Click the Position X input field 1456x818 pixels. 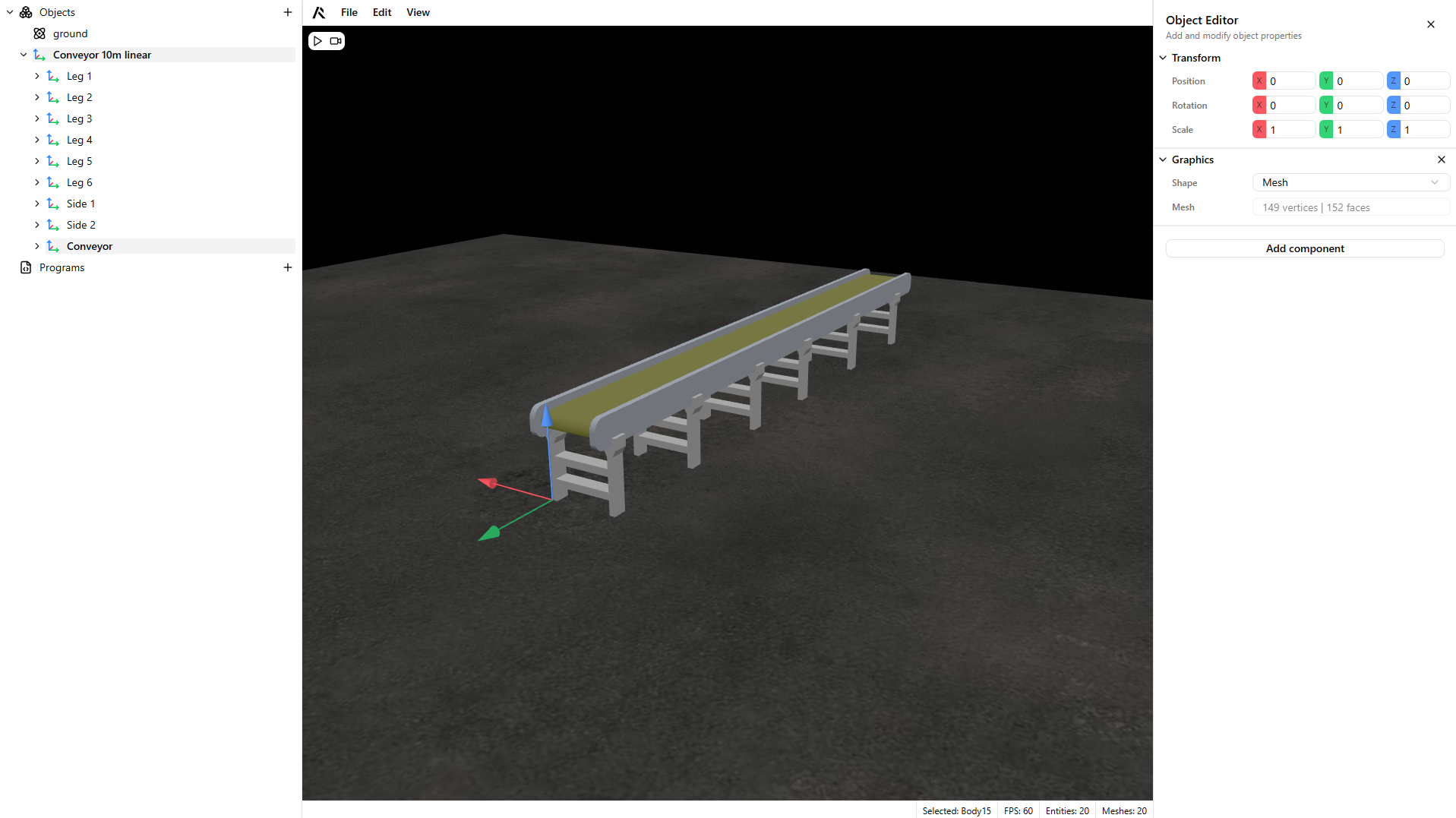pyautogui.click(x=1290, y=81)
